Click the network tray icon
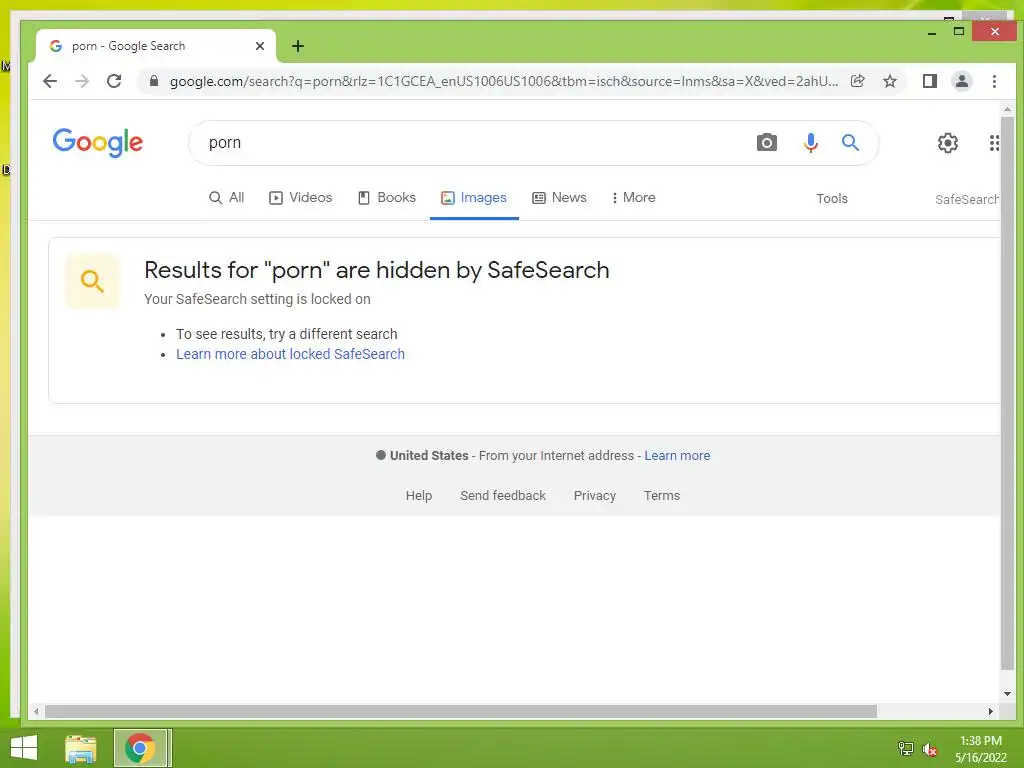This screenshot has height=768, width=1024. point(906,749)
